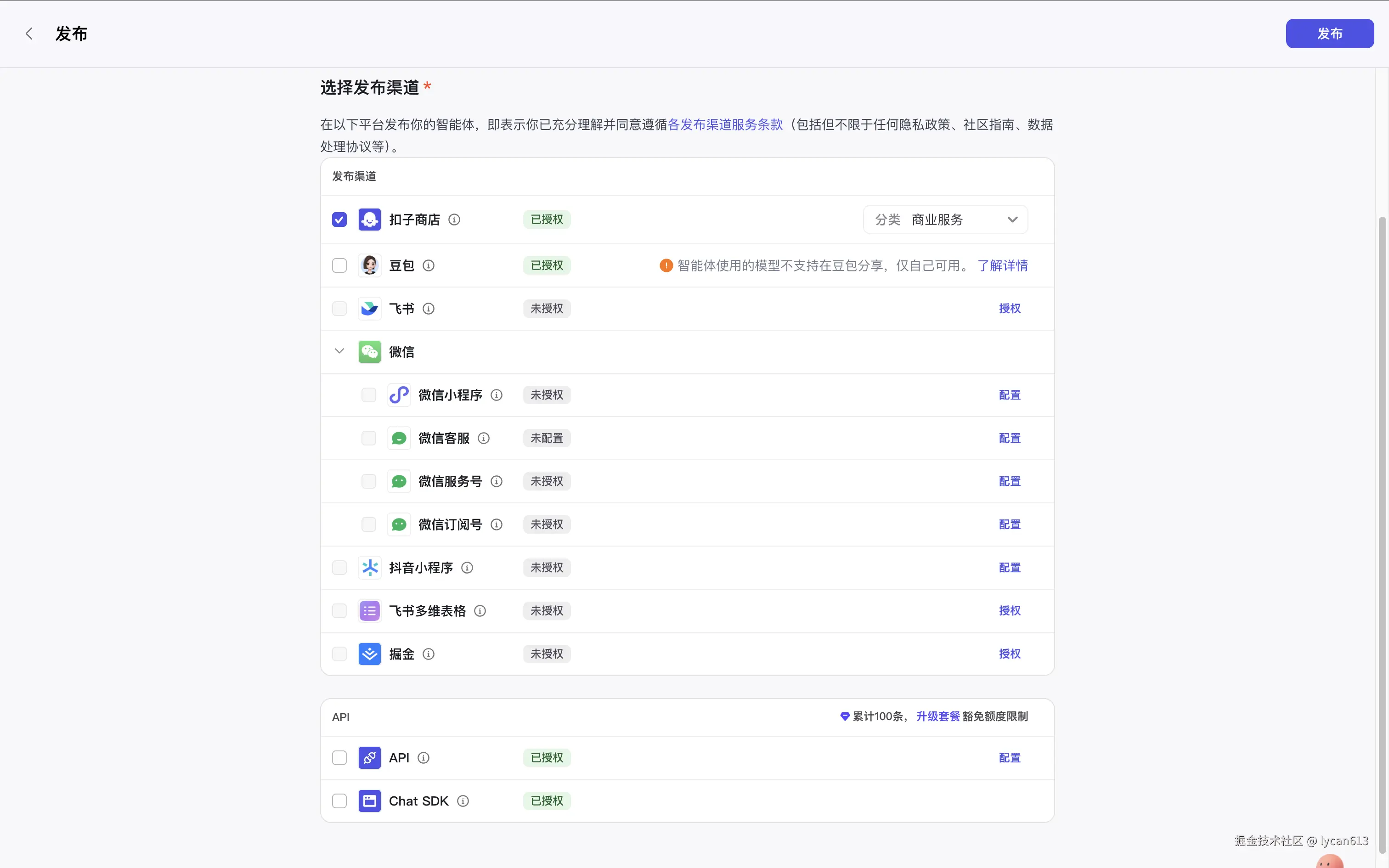Click the 飞书 logo icon
The image size is (1389, 868).
coord(369,309)
